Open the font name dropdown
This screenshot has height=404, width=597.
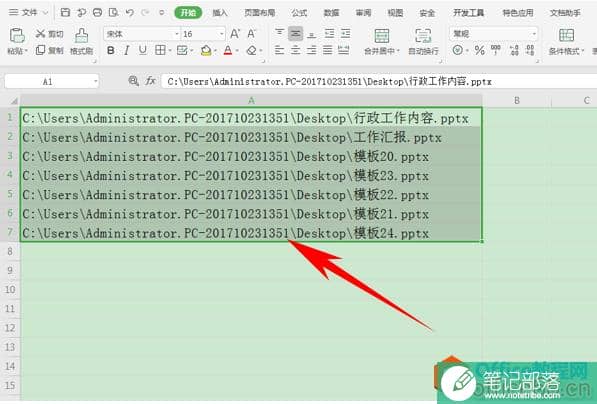[177, 34]
